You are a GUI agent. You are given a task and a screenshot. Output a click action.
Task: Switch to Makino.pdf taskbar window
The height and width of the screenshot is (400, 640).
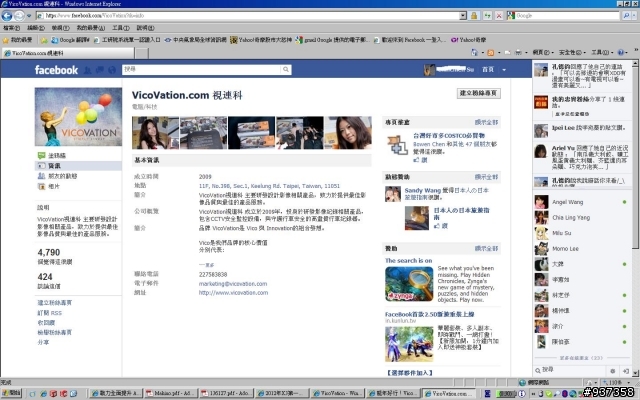pos(171,393)
